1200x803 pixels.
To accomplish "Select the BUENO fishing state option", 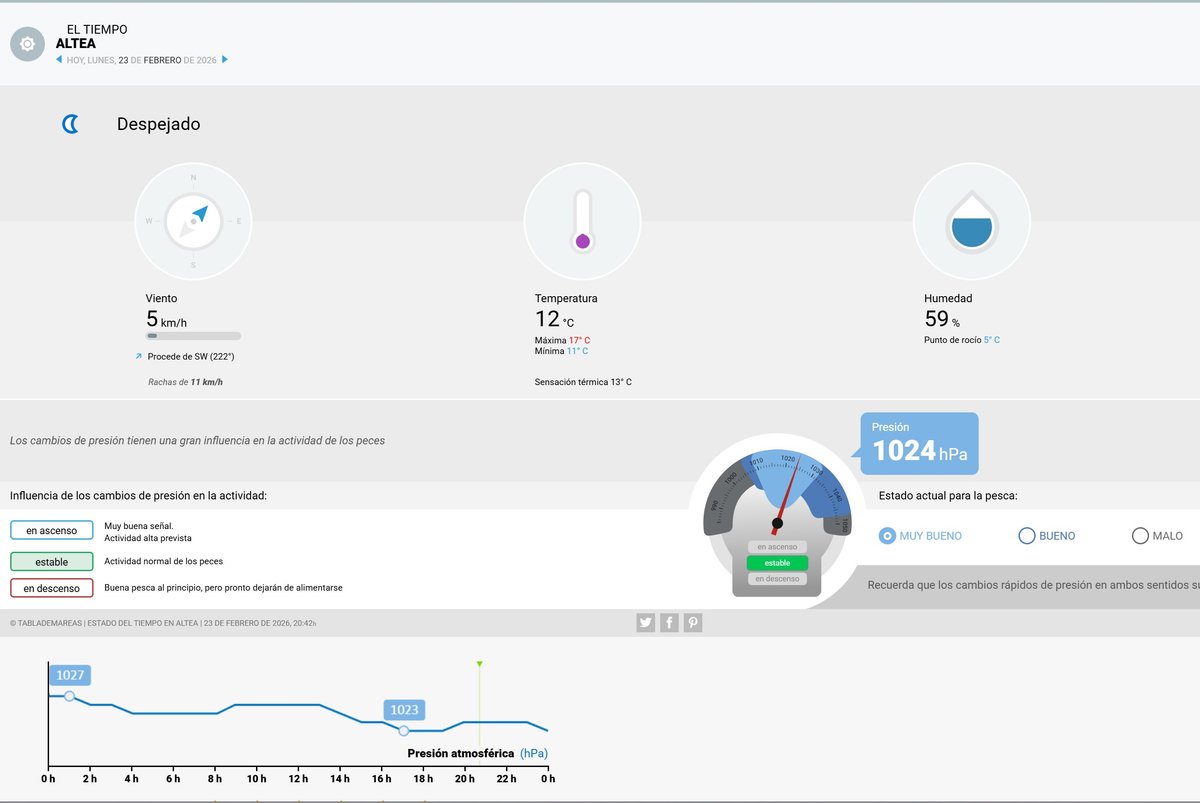I will click(1026, 536).
